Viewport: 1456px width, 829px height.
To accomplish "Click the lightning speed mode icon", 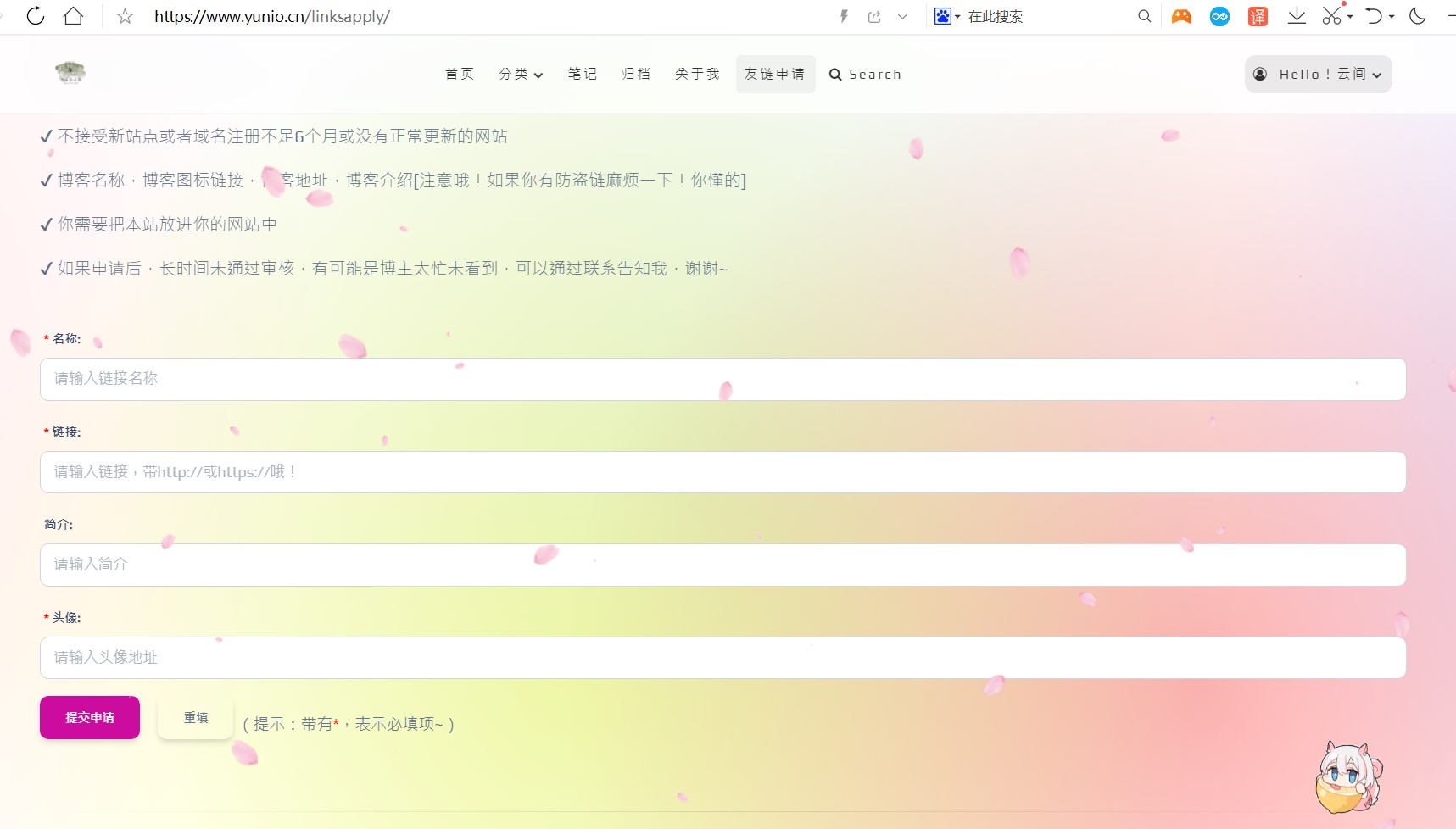I will coord(844,16).
